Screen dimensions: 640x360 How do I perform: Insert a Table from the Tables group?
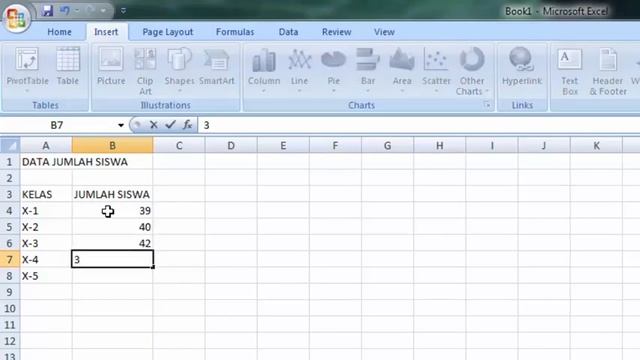click(x=68, y=67)
